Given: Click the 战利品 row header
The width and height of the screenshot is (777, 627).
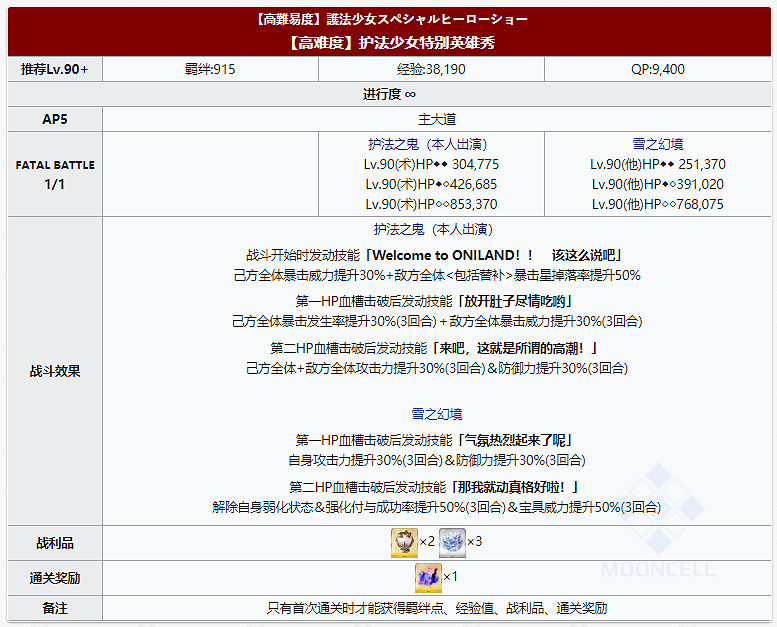Looking at the screenshot, I should 55,543.
